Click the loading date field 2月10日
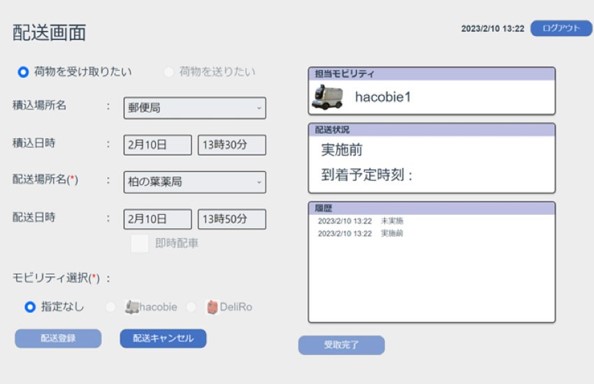This screenshot has width=594, height=384. tap(158, 145)
